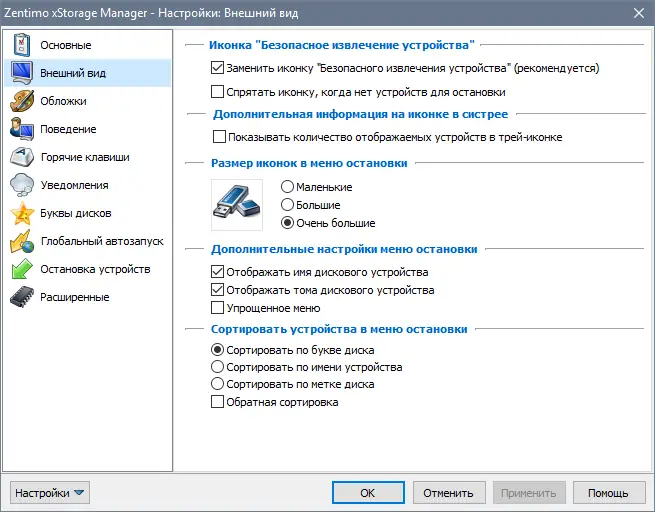Choose Сортировать по метке диска
Image resolution: width=655 pixels, height=512 pixels.
pos(218,384)
